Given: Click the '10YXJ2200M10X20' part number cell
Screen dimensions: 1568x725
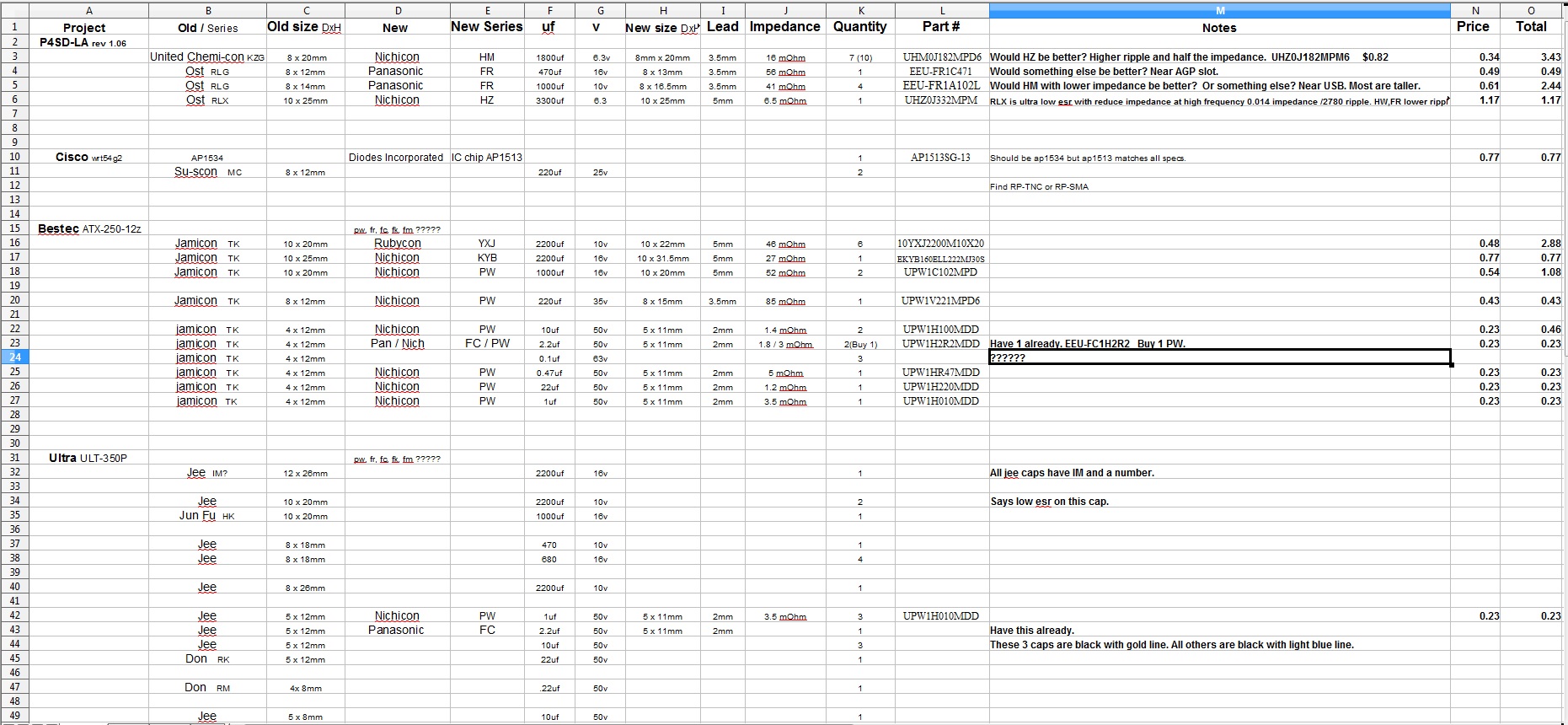Looking at the screenshot, I should tap(941, 244).
